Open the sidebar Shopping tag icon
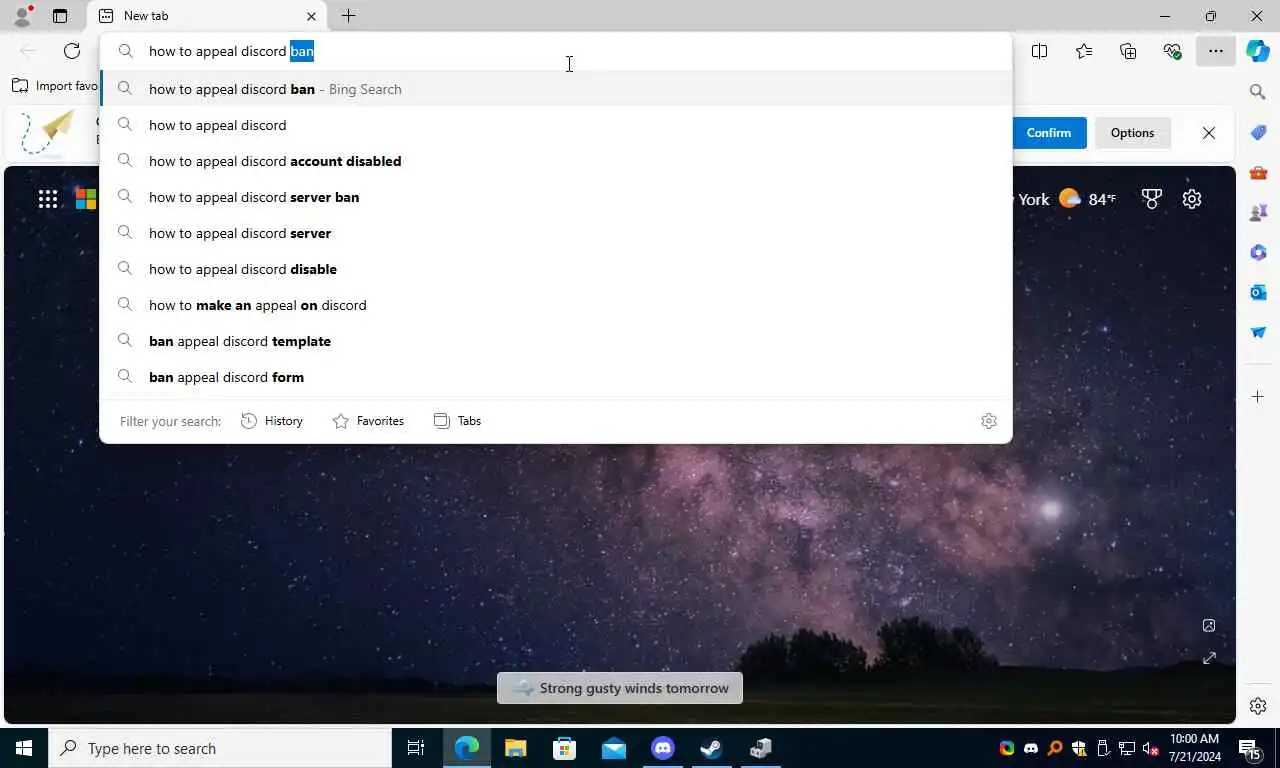 pos(1258,132)
